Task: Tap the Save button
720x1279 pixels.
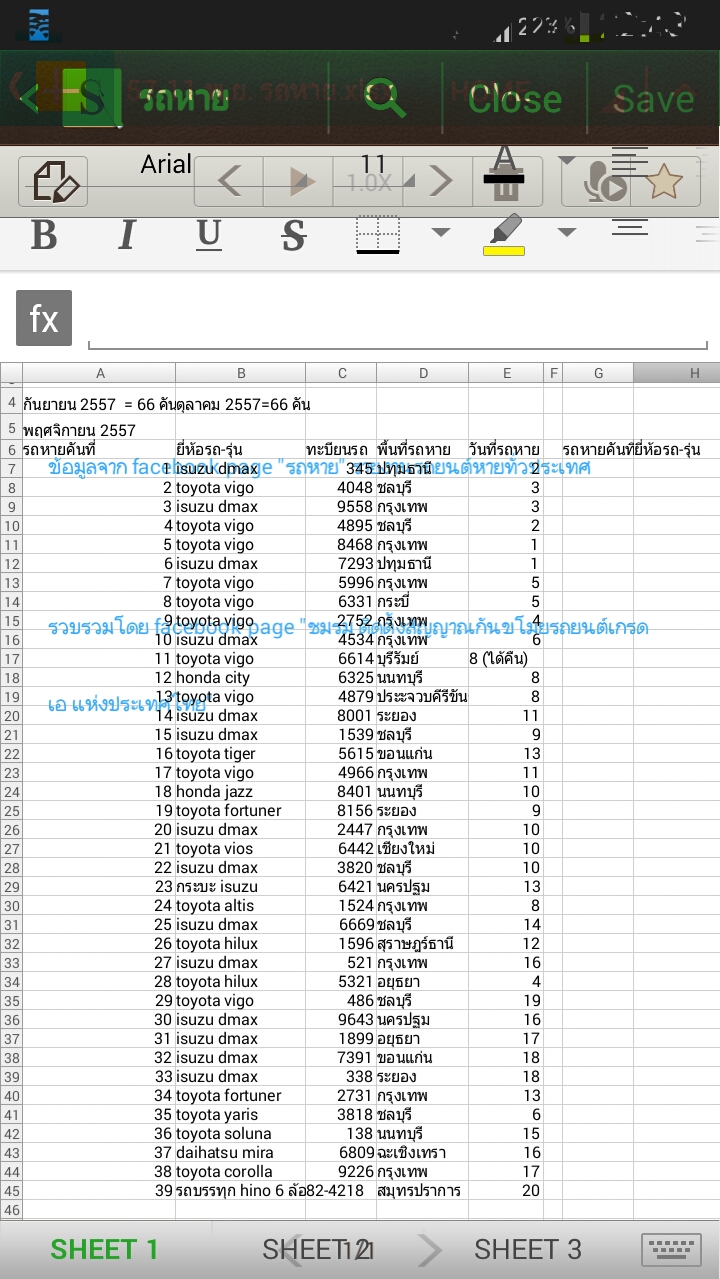Action: click(653, 98)
